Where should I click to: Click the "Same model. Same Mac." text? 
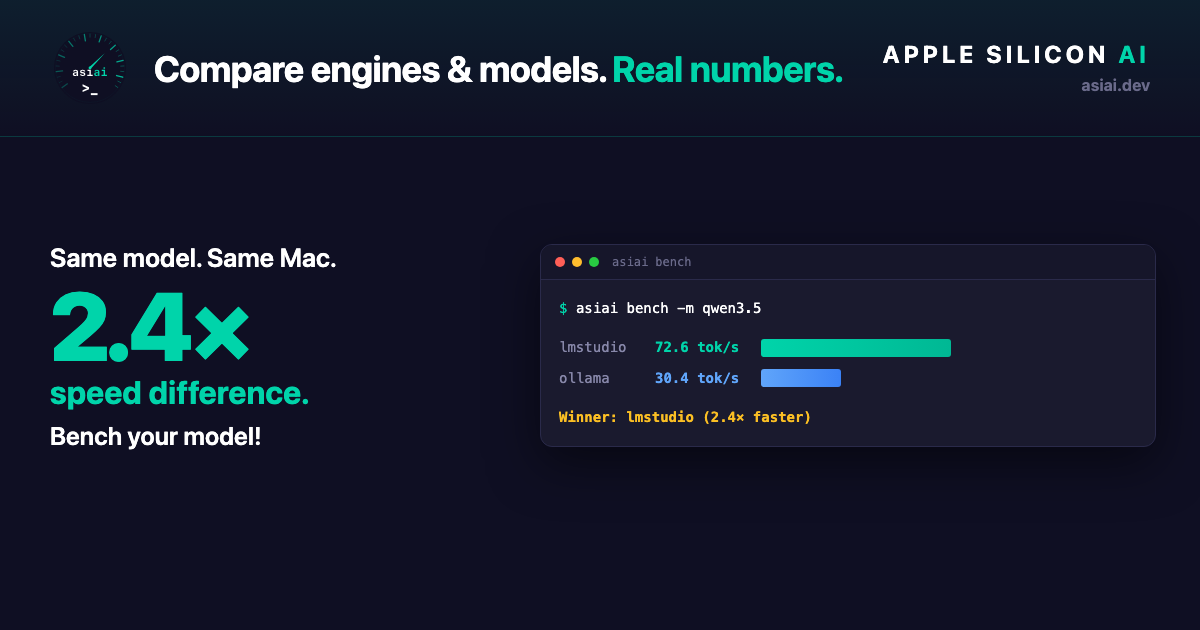click(x=193, y=259)
